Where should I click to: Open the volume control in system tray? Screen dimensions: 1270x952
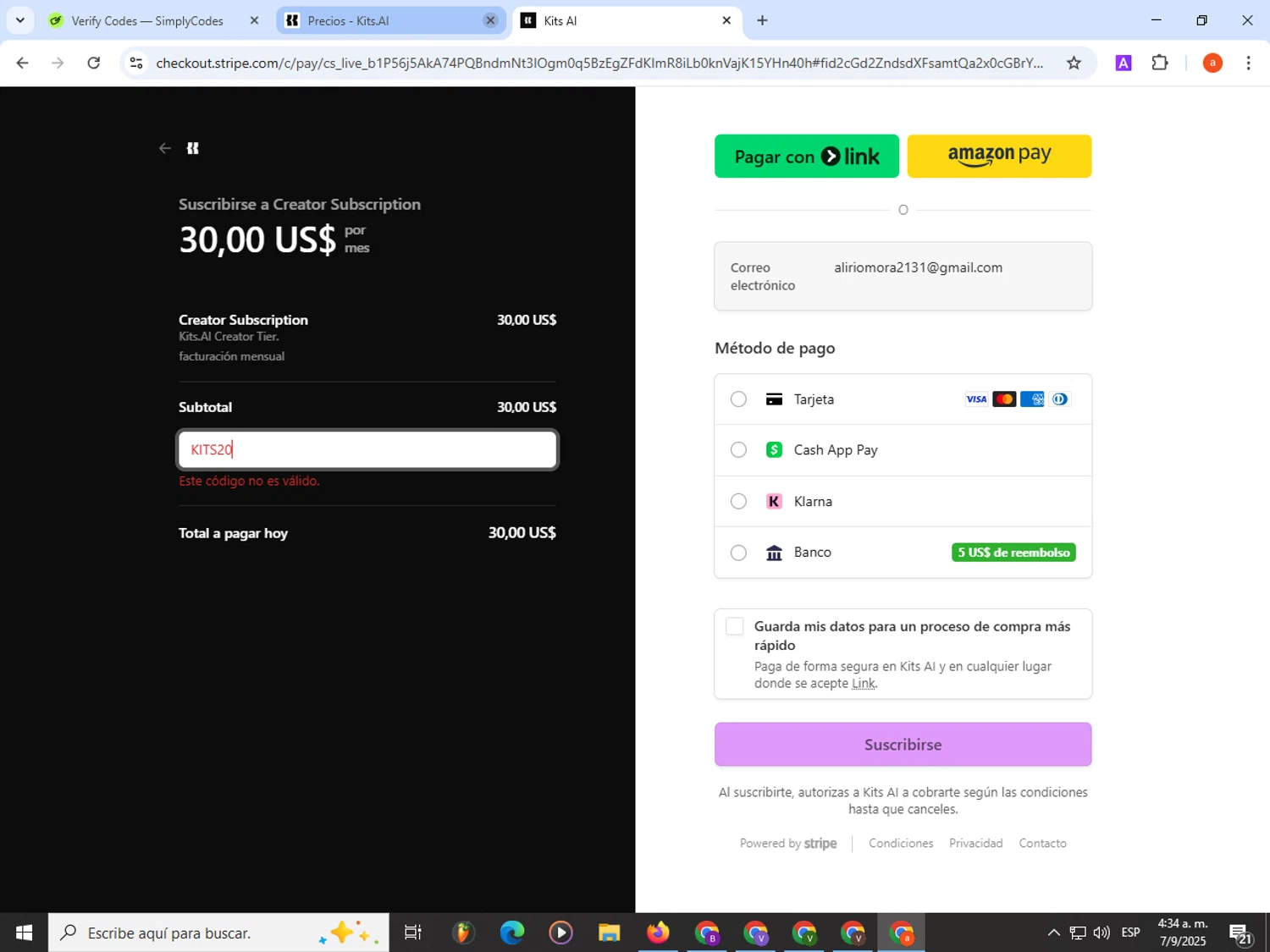[1102, 933]
